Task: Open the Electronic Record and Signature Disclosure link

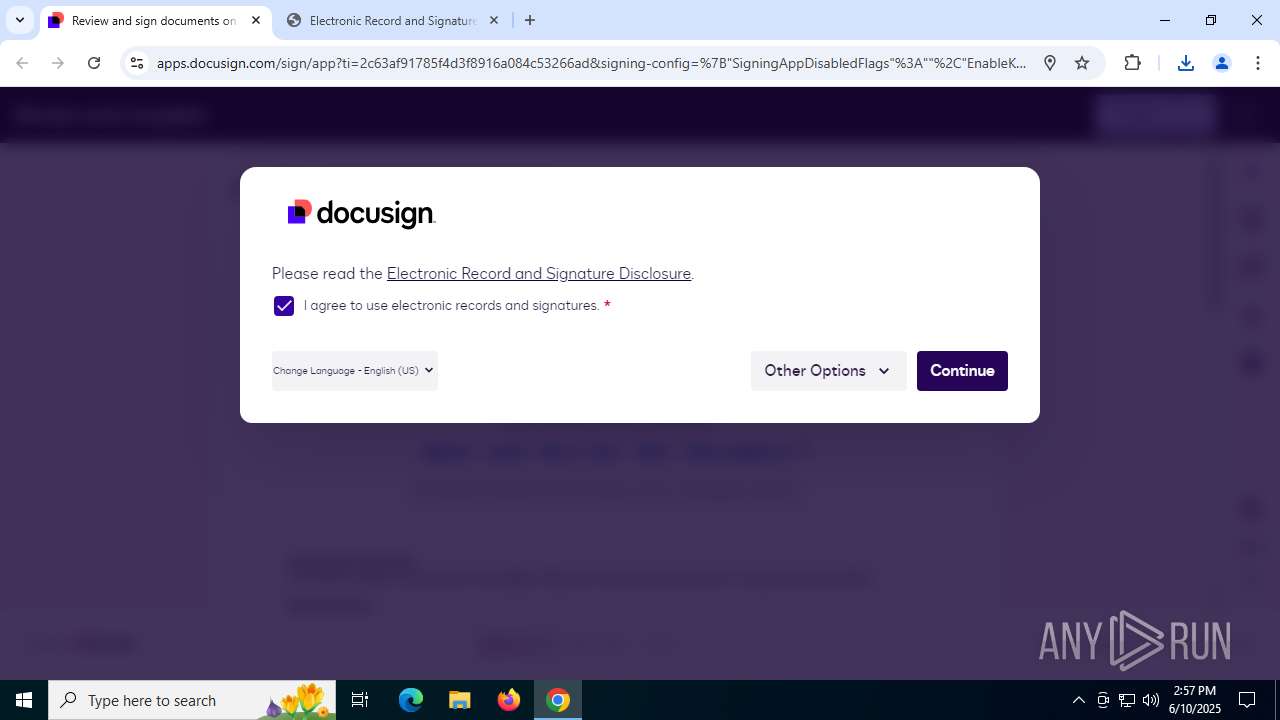Action: tap(539, 273)
